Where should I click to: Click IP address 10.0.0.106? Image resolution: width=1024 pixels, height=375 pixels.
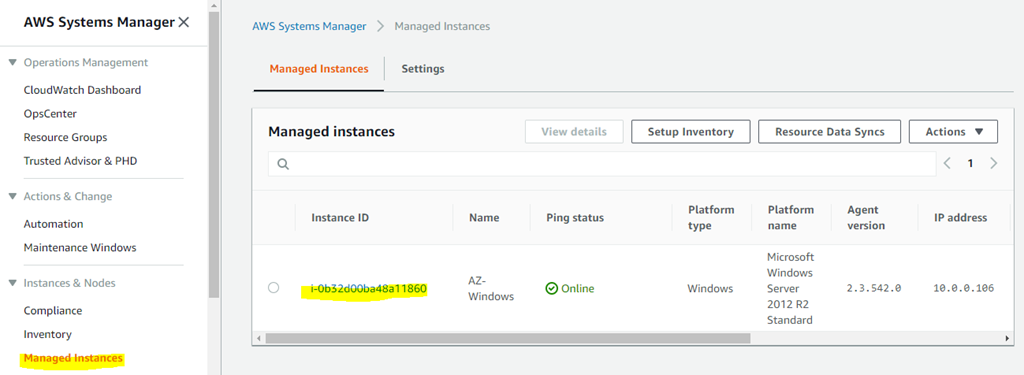(x=964, y=288)
